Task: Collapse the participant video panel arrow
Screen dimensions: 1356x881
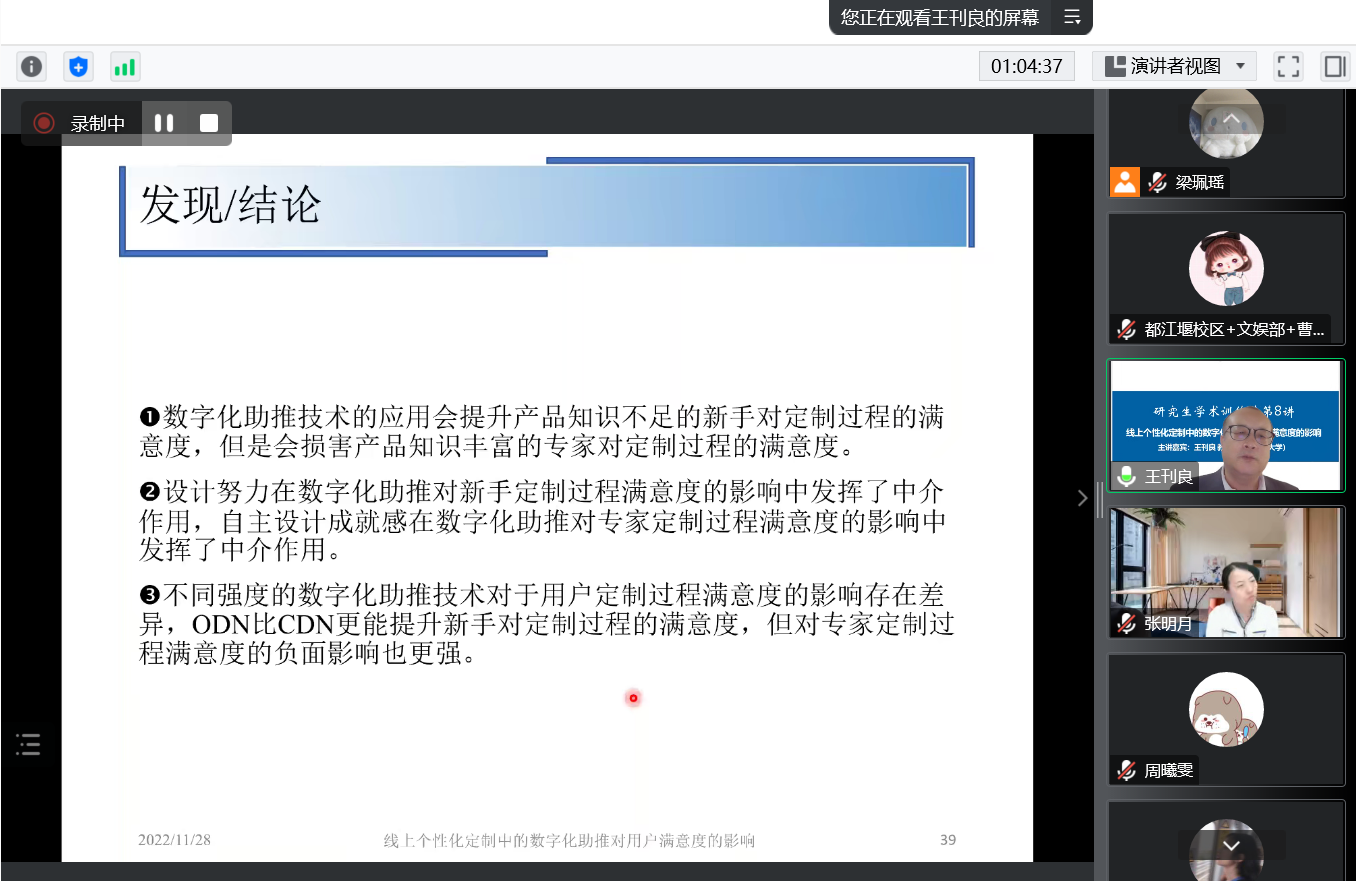Action: pyautogui.click(x=1082, y=498)
